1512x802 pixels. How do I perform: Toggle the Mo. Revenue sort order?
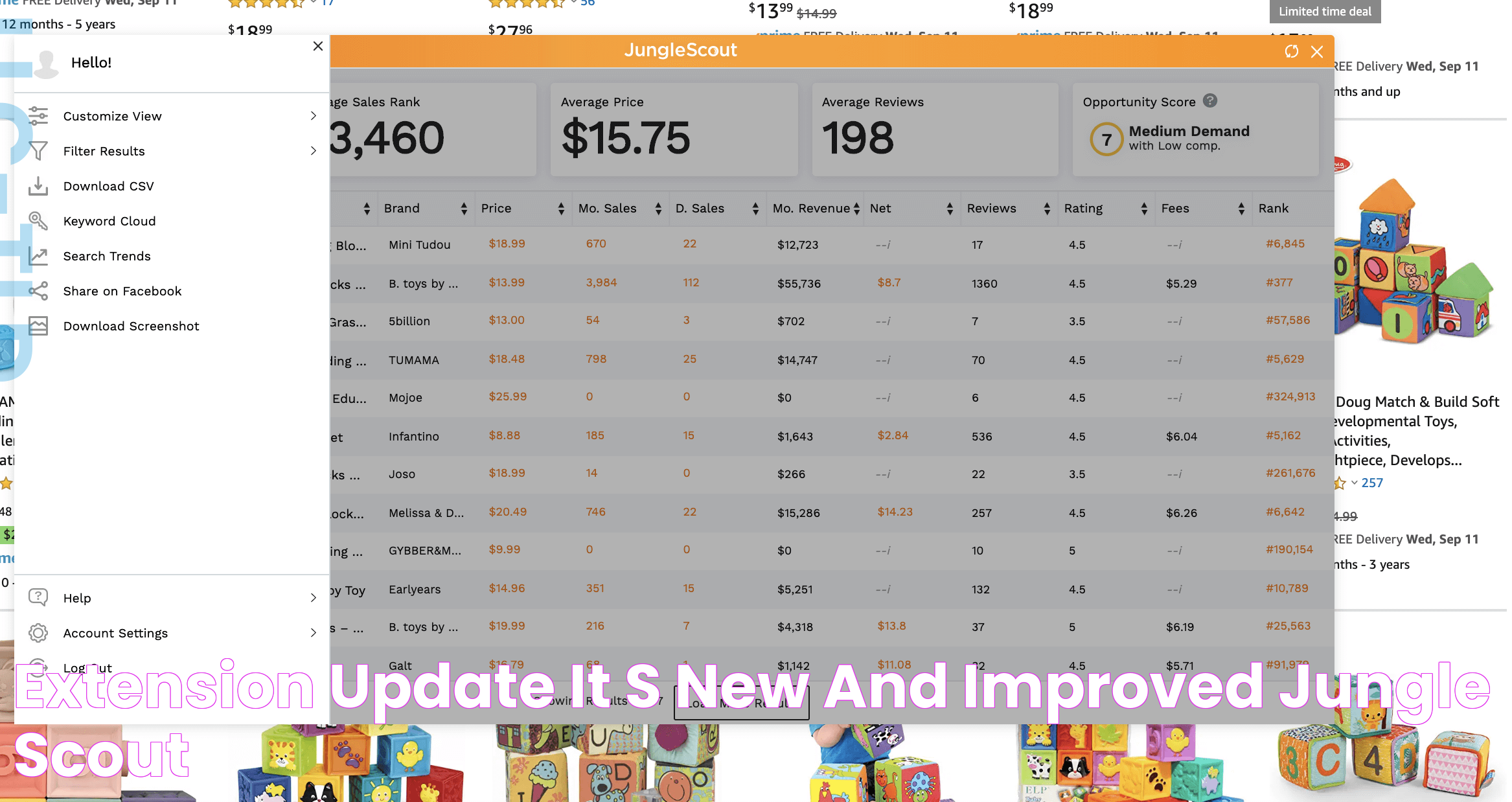(855, 208)
